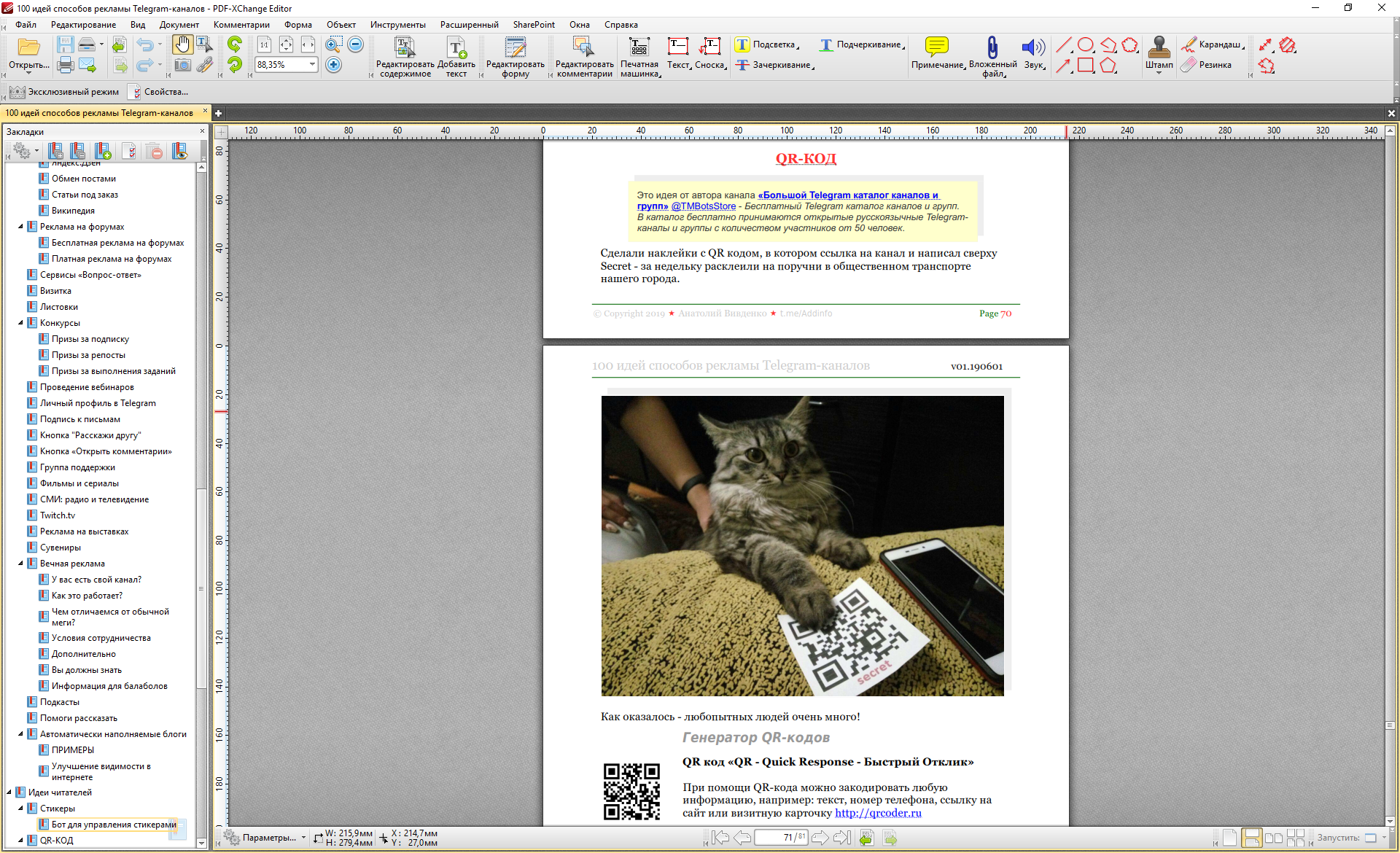Activate the Select Text tool

click(x=205, y=45)
